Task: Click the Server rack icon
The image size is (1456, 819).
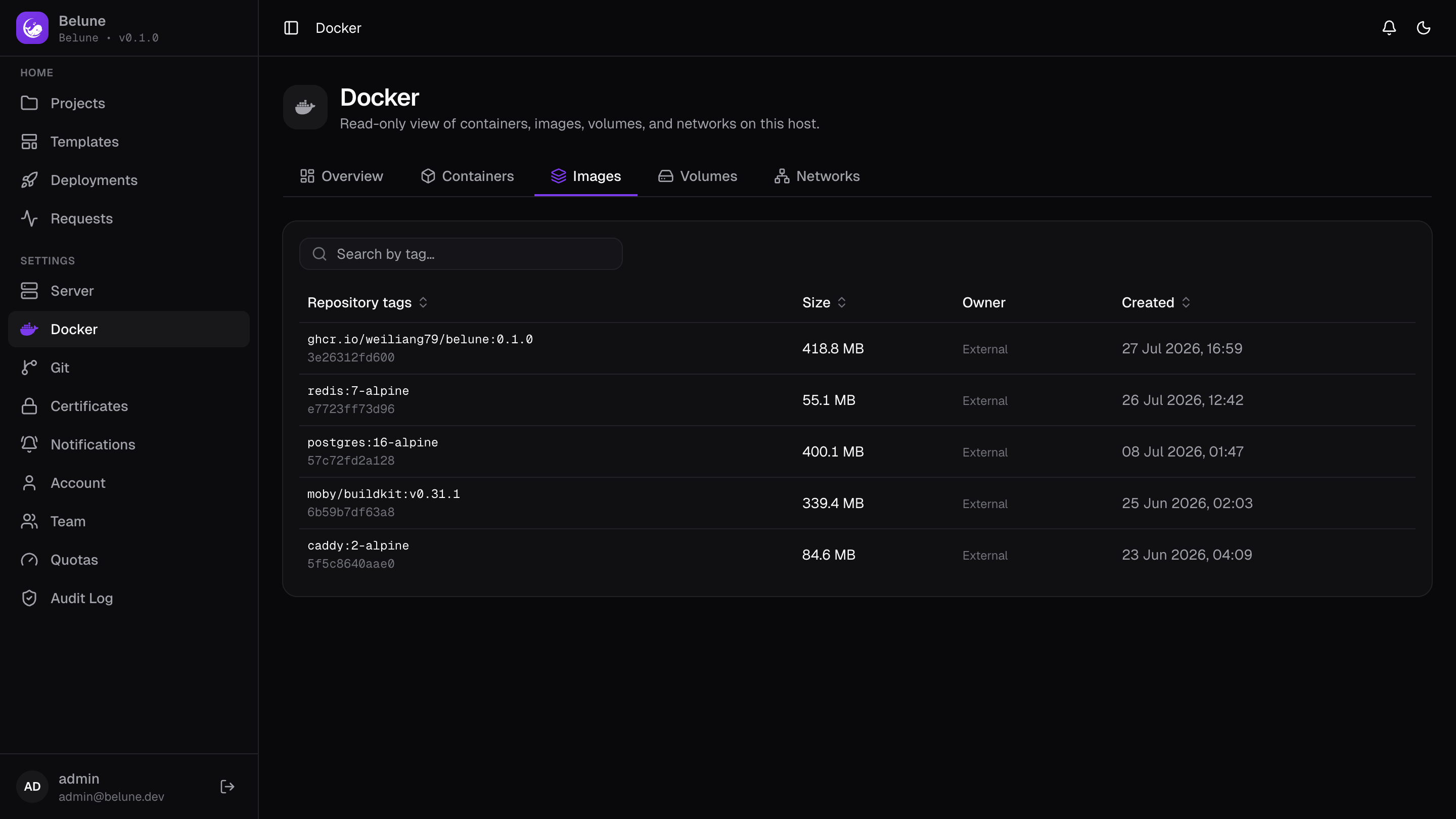Action: (29, 291)
